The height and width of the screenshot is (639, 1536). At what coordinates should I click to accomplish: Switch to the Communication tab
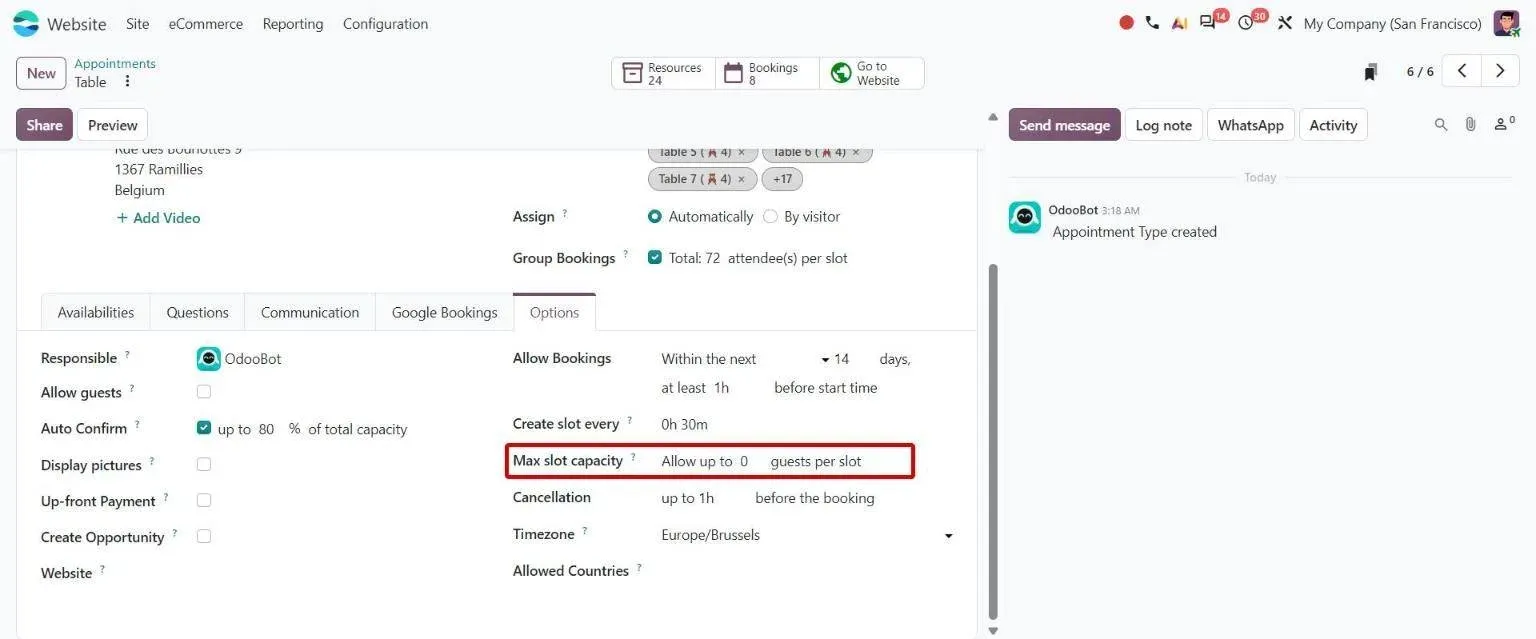[x=310, y=312]
